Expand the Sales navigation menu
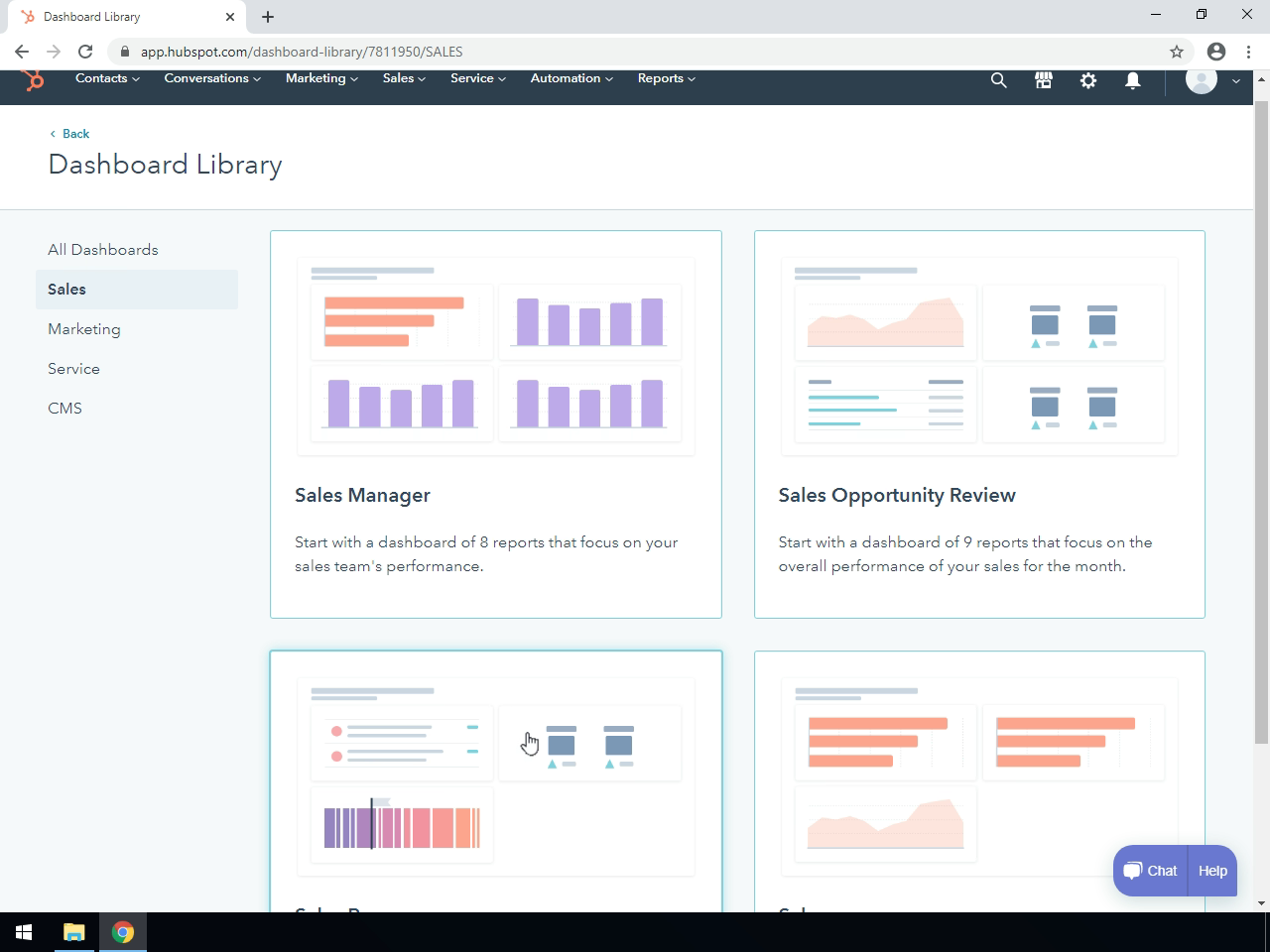1270x952 pixels. click(x=404, y=78)
